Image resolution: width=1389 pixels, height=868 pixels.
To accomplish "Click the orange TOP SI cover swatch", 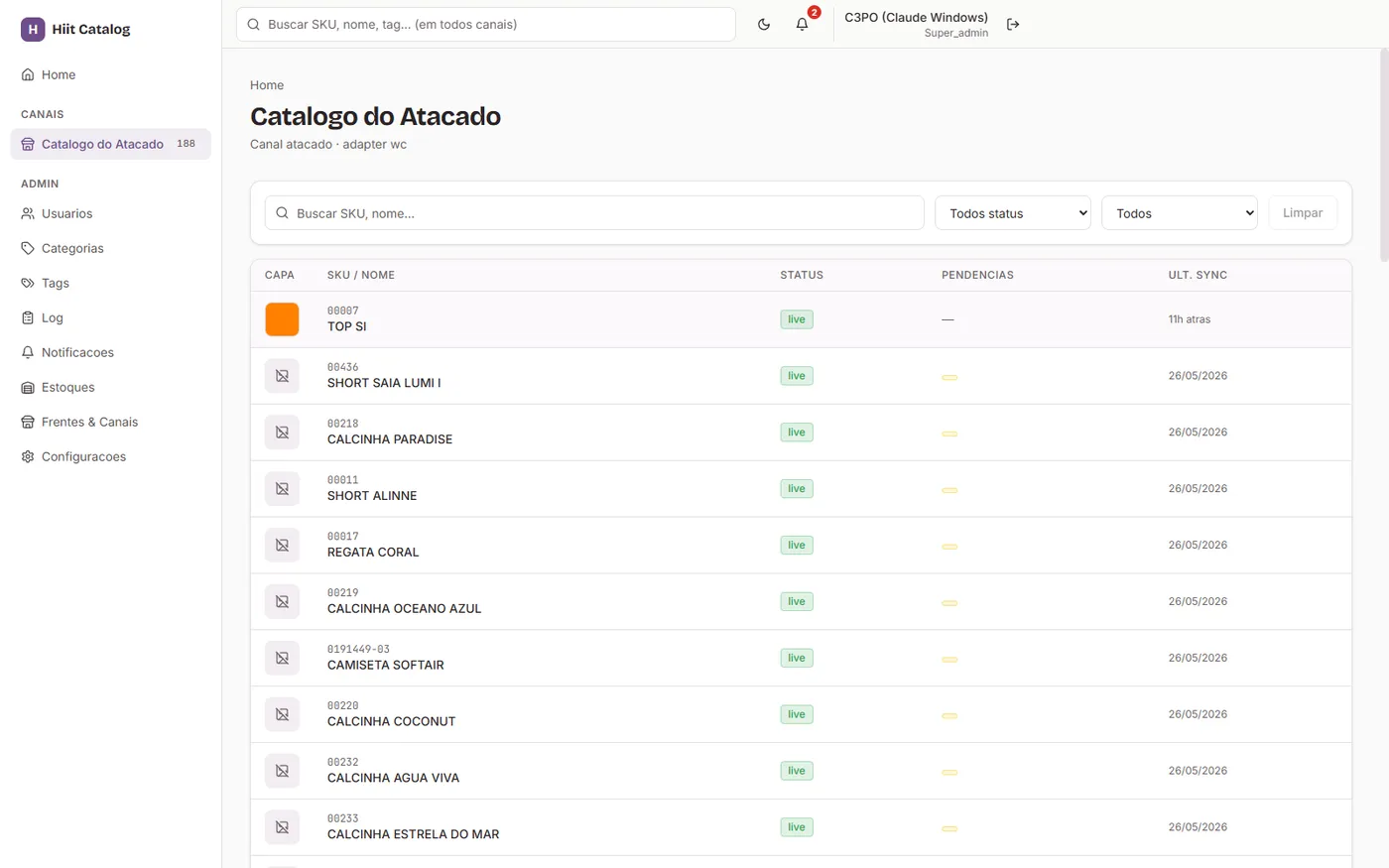I will point(282,319).
